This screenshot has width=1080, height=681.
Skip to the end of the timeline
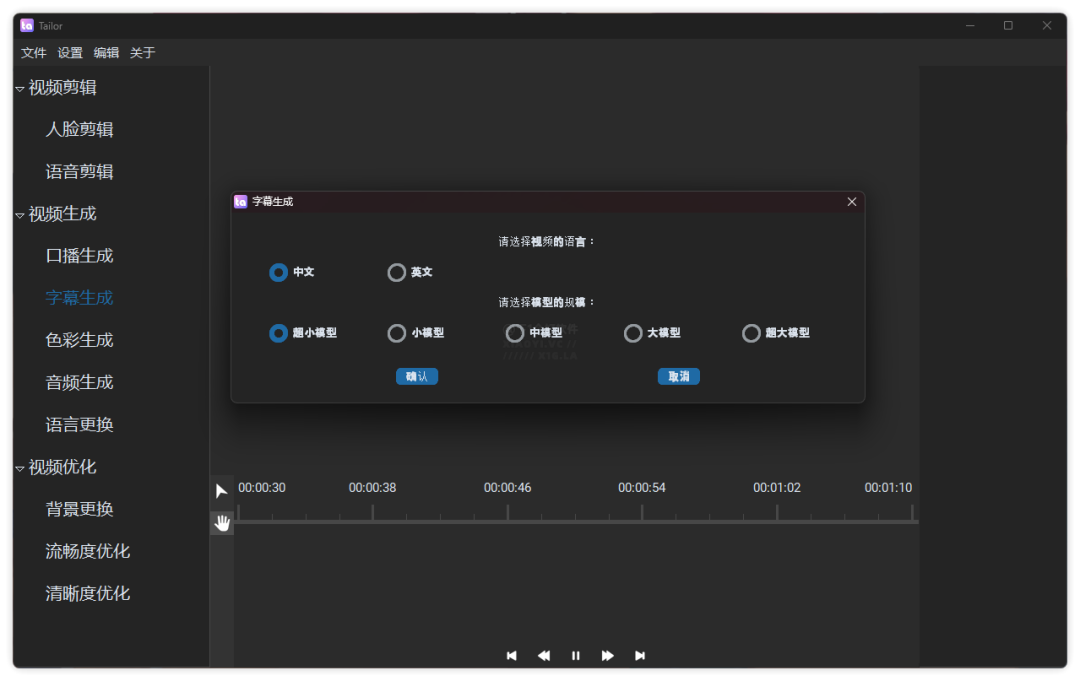coord(640,655)
